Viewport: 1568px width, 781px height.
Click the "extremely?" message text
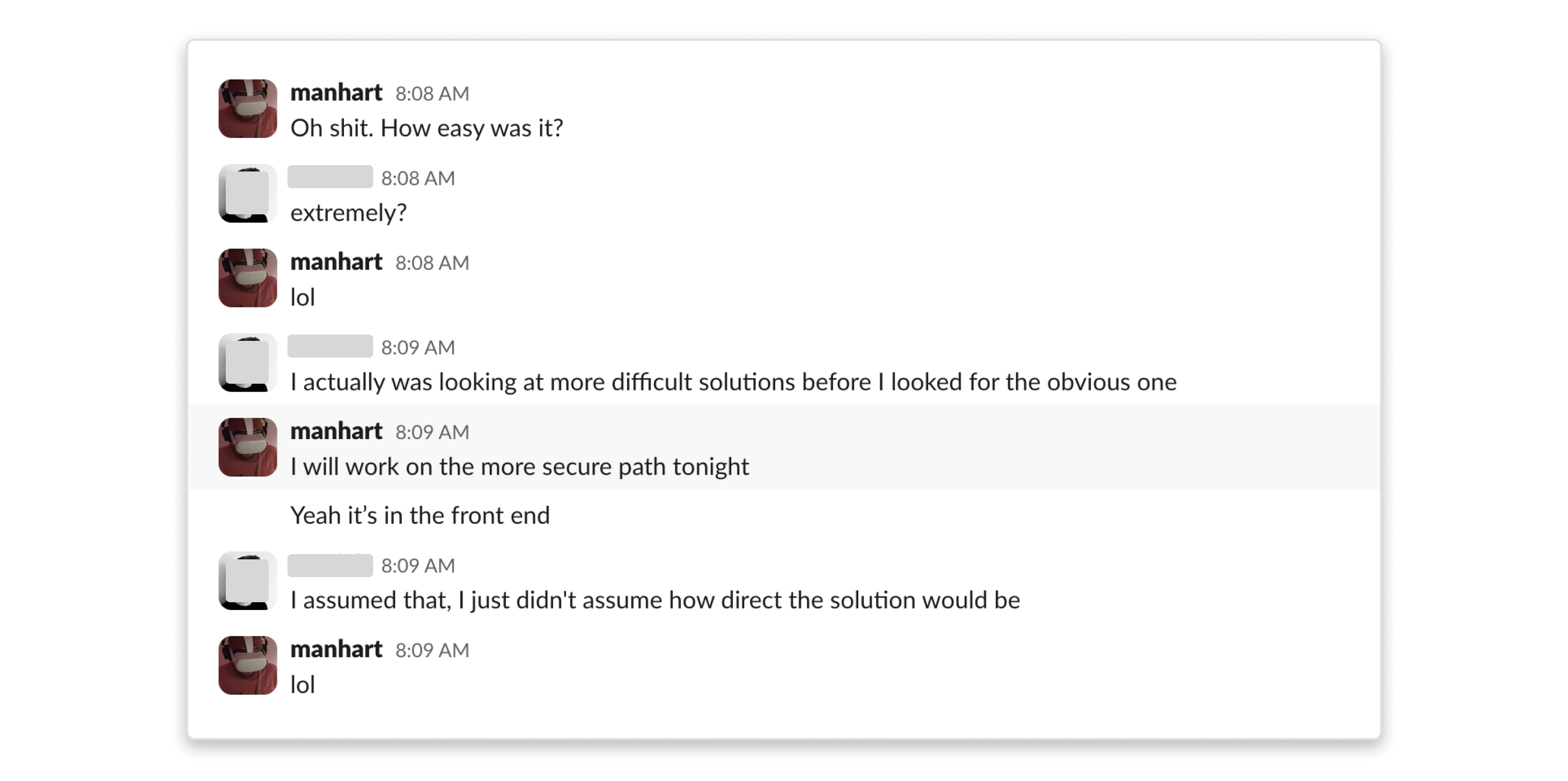pyautogui.click(x=348, y=213)
